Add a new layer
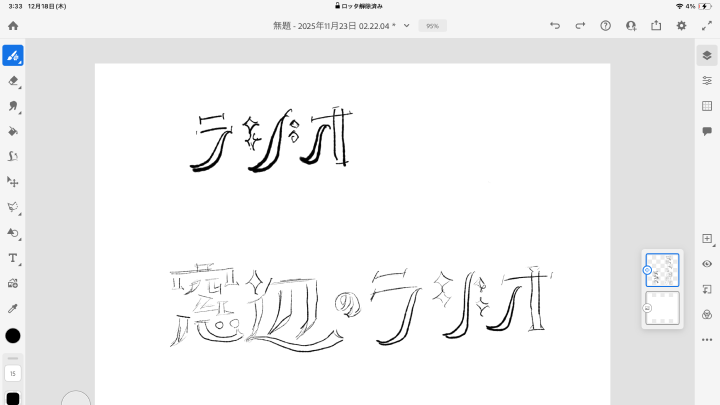 707,239
